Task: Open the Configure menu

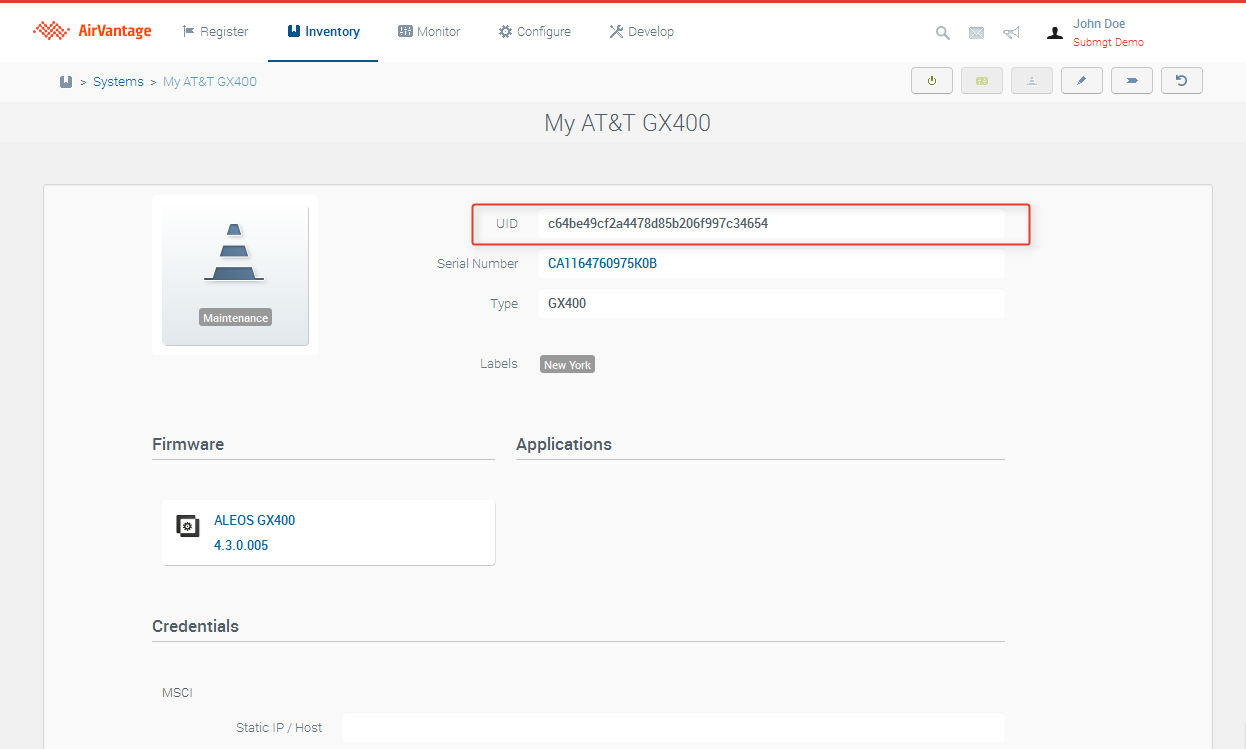Action: click(x=535, y=32)
